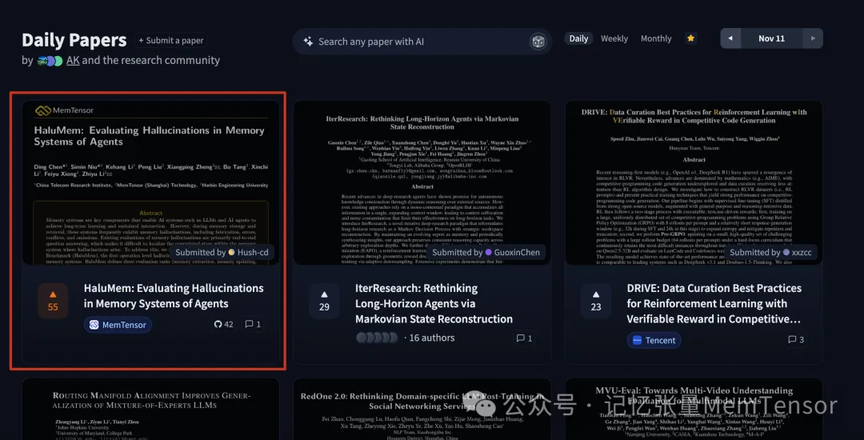Go to the next day arrow
Screen dimensions: 864x440
click(x=812, y=39)
